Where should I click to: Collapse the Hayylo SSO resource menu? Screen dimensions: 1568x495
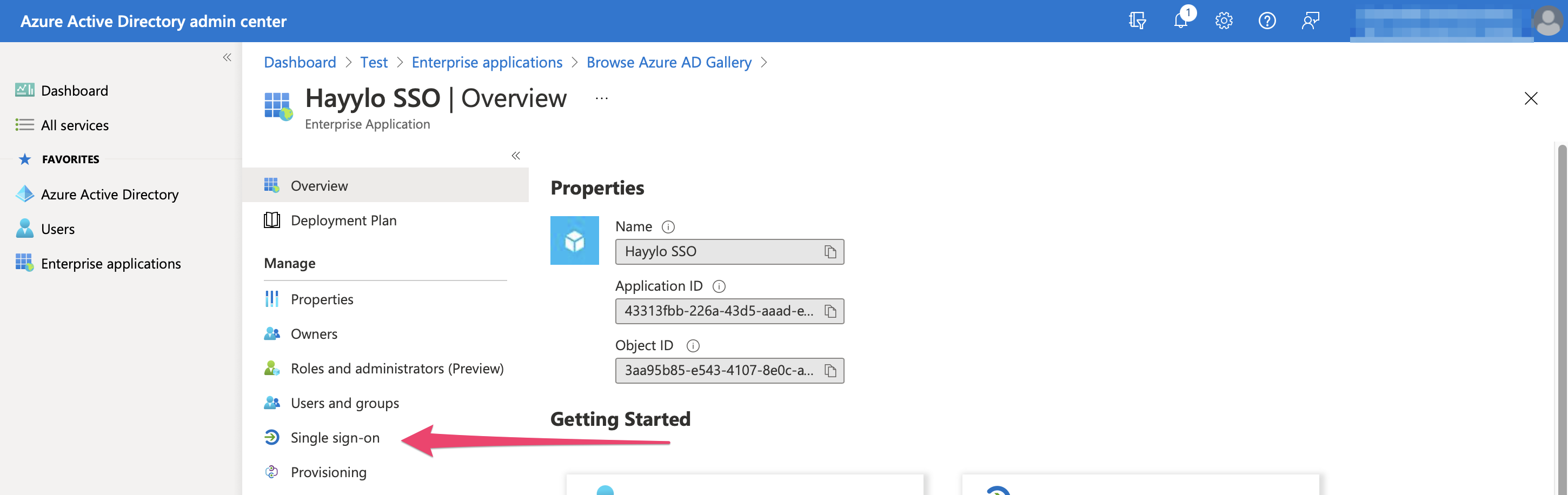coord(516,156)
